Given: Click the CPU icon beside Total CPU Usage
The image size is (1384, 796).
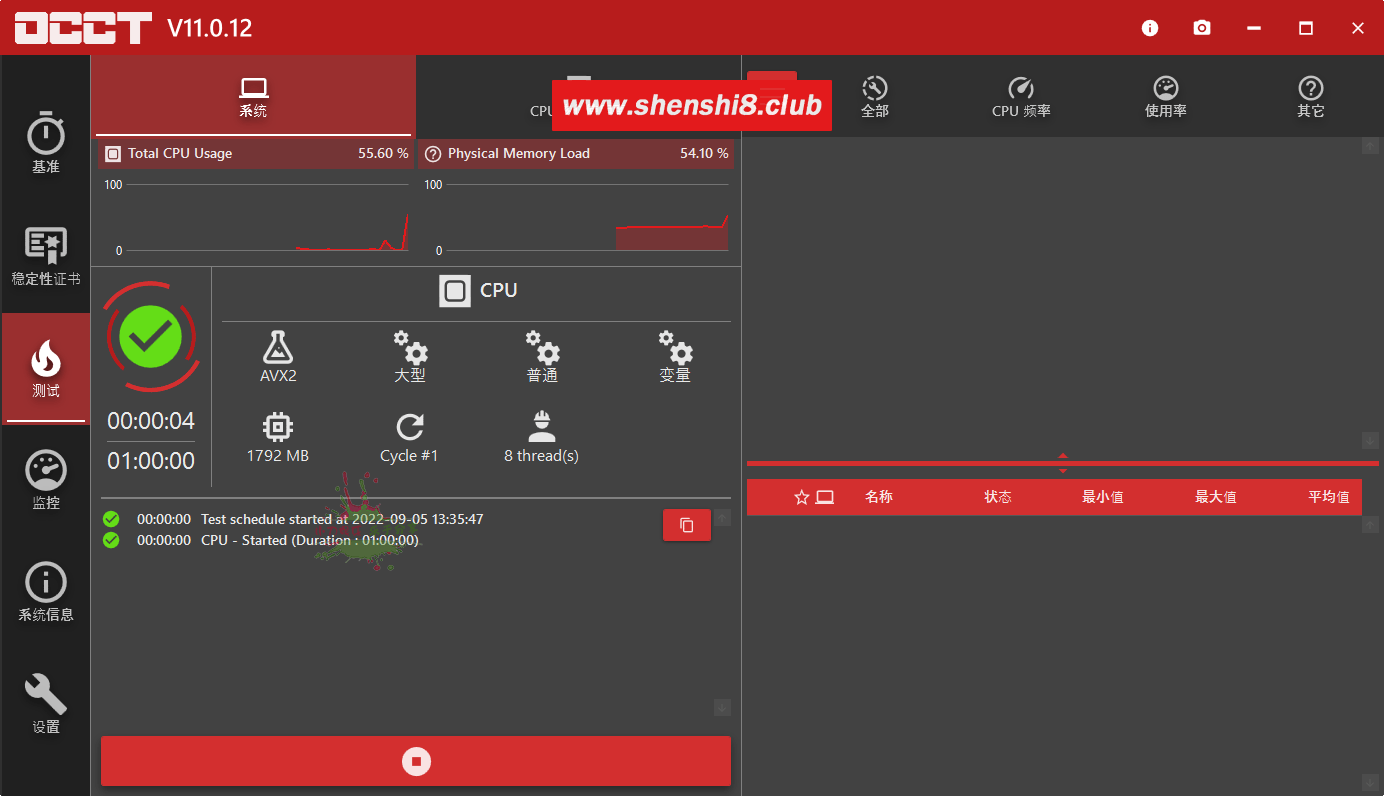Looking at the screenshot, I should click(113, 154).
